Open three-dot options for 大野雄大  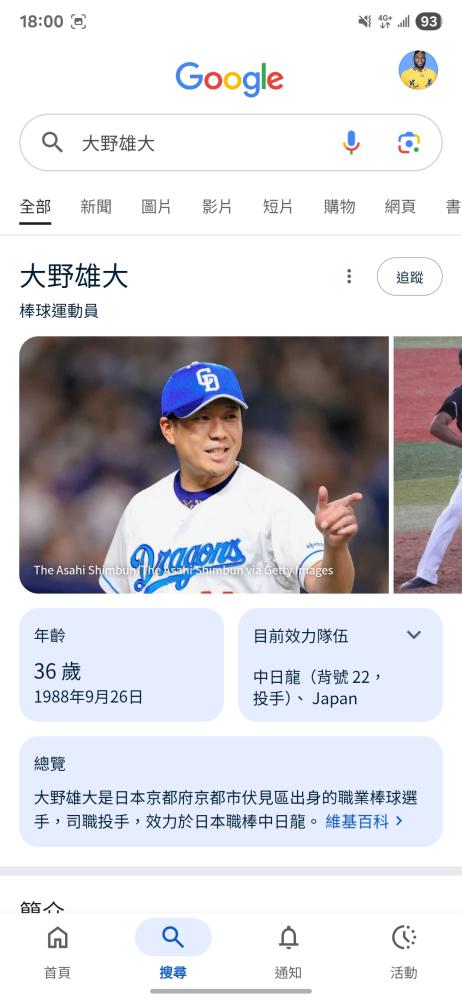pyautogui.click(x=348, y=276)
